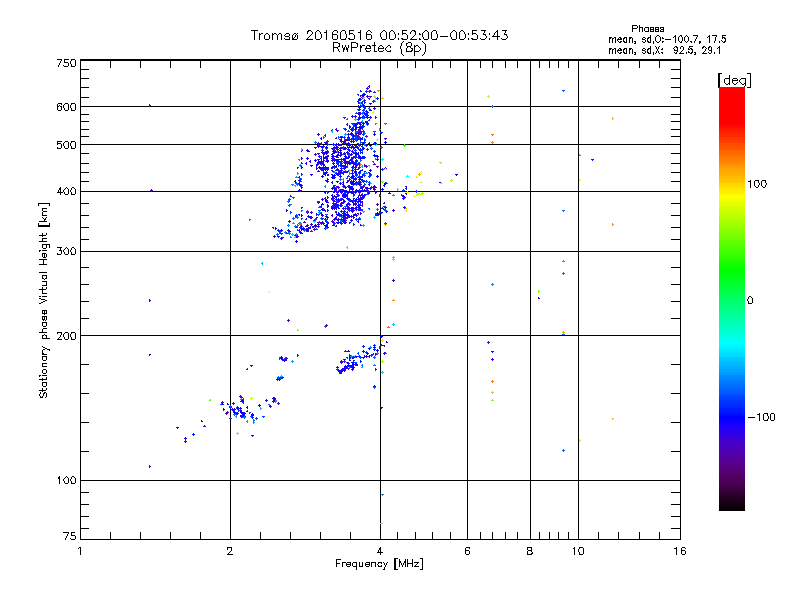Image resolution: width=800 pixels, height=600 pixels.
Task: Click the blue E-layer trace near 3.5 MHz
Action: coord(360,357)
